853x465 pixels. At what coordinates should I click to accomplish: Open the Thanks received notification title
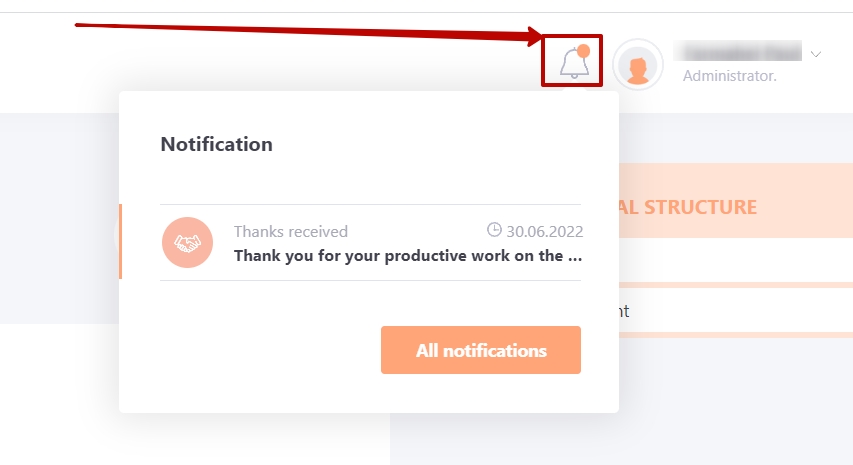(x=290, y=232)
